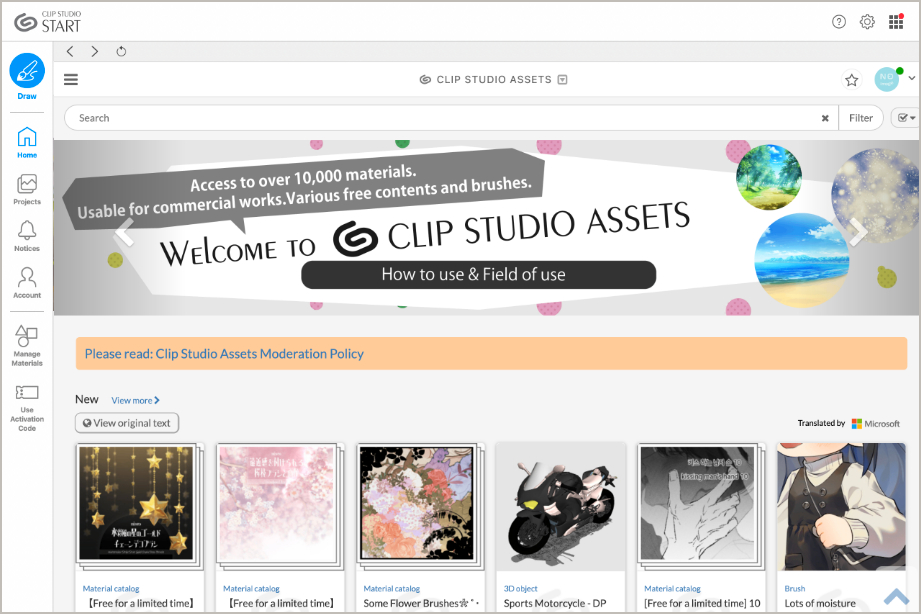Screen dimensions: 921x614
Task: Click the Microsoft translator logo
Action: pos(876,423)
